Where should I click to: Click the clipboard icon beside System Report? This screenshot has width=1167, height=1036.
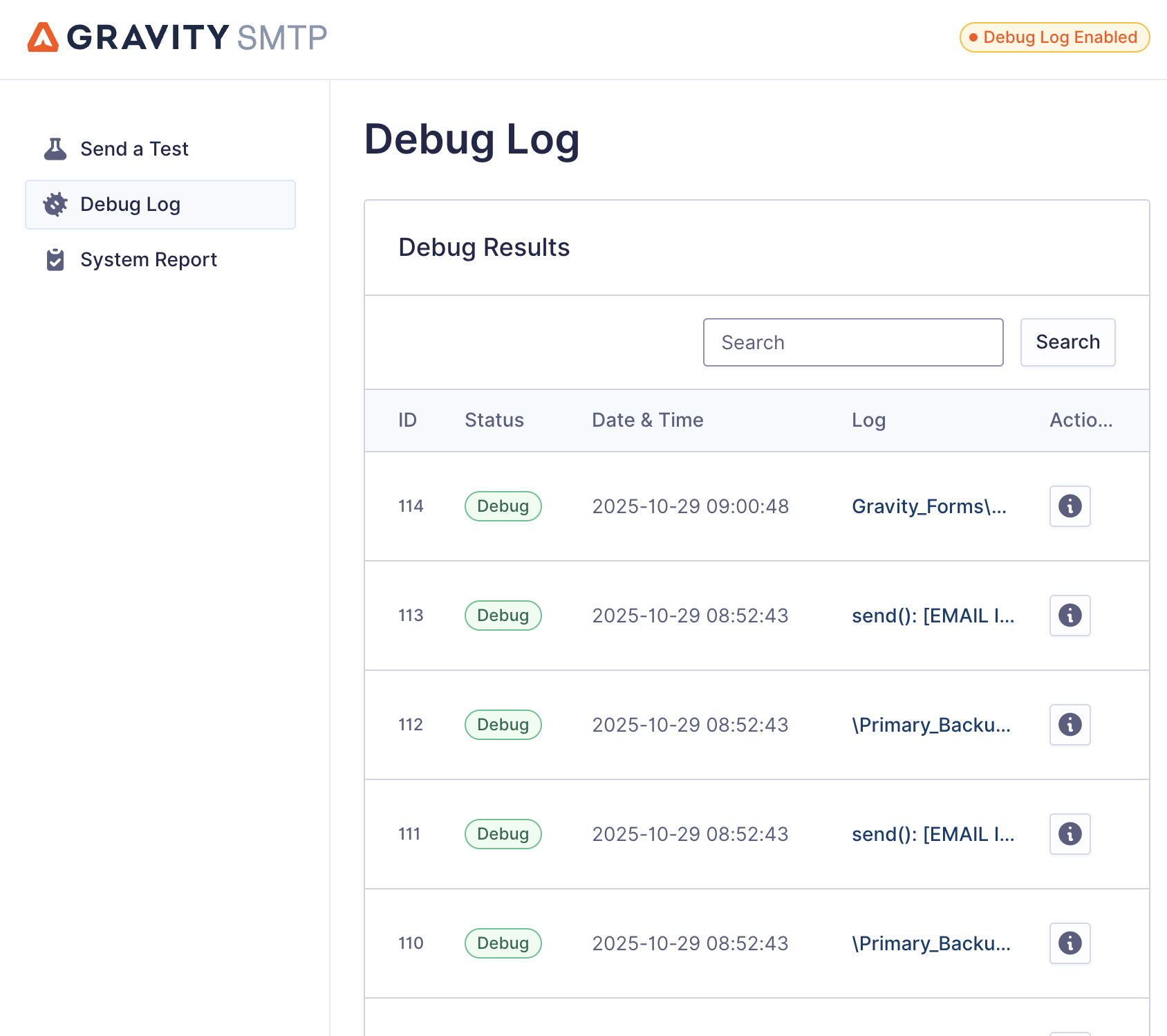coord(55,260)
